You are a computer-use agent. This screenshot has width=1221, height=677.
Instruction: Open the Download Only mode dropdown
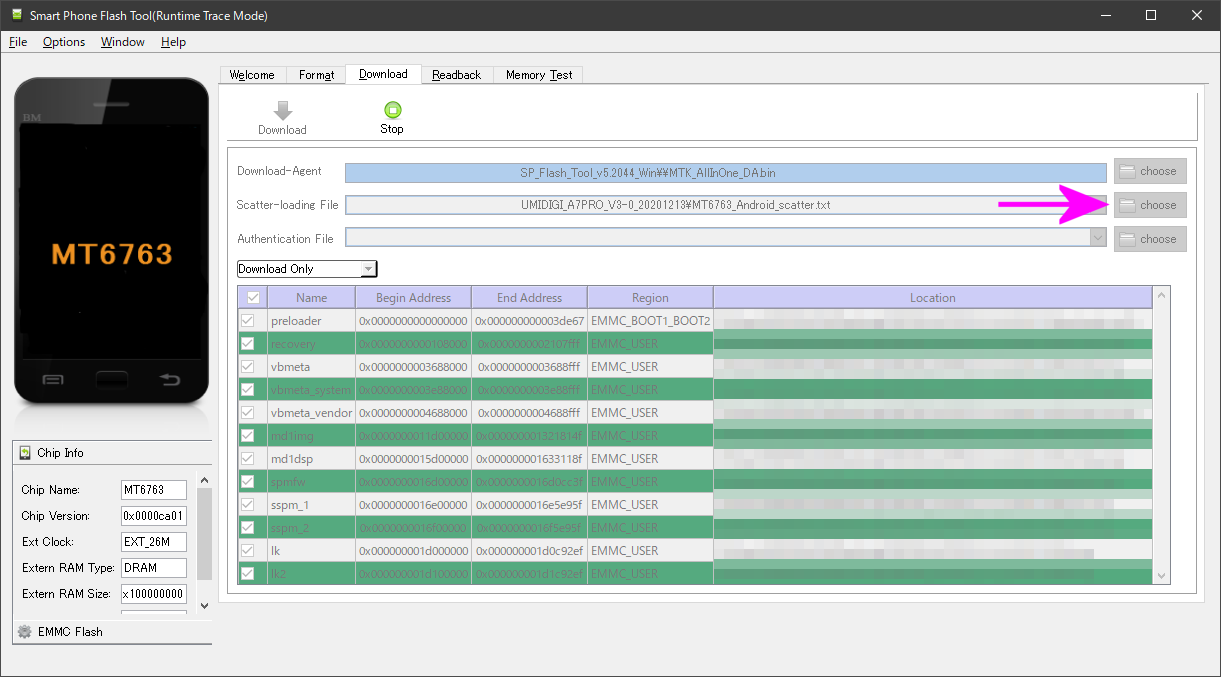coord(368,268)
